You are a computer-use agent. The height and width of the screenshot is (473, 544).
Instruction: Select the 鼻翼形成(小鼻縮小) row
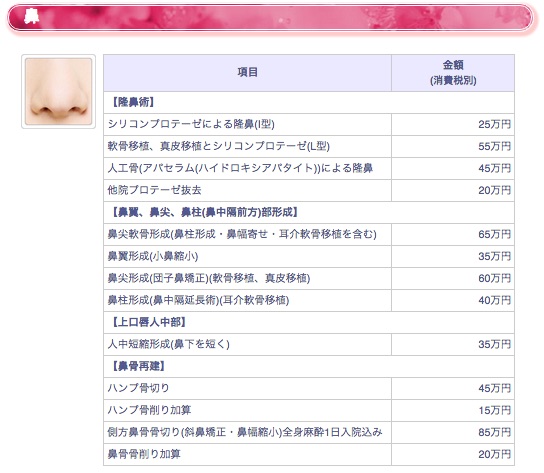[x=309, y=256]
